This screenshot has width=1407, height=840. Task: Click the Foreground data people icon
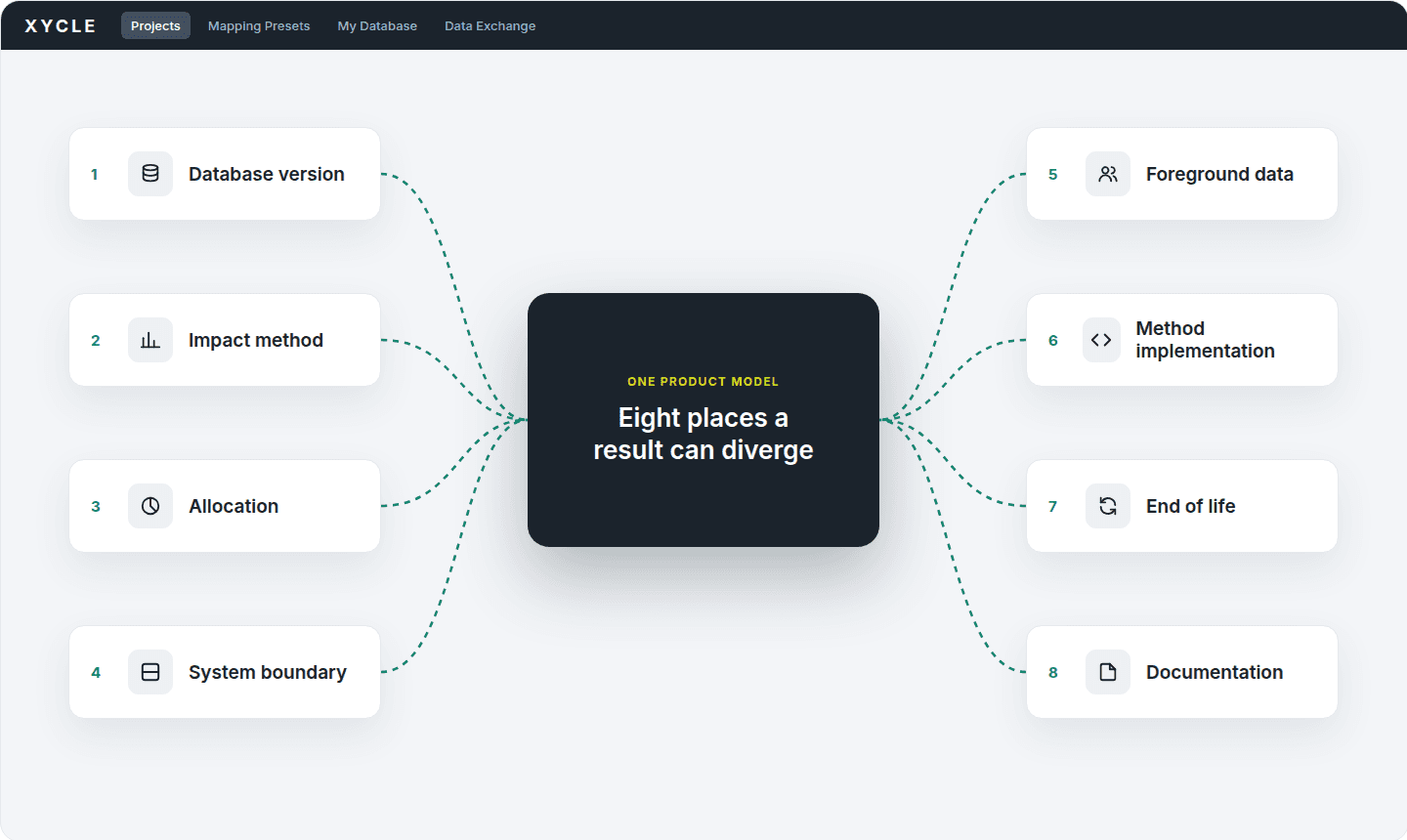(x=1108, y=174)
